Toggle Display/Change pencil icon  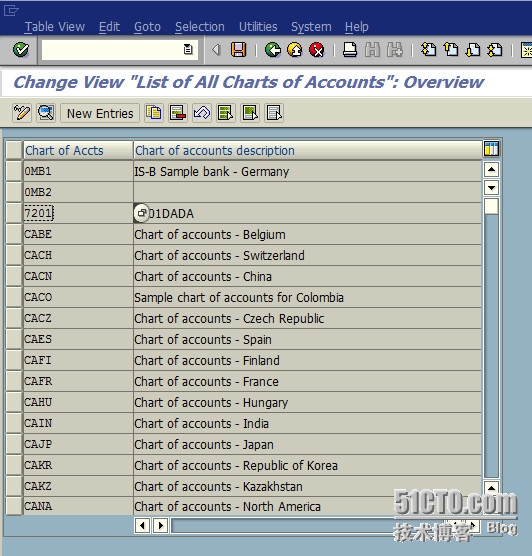click(x=22, y=113)
